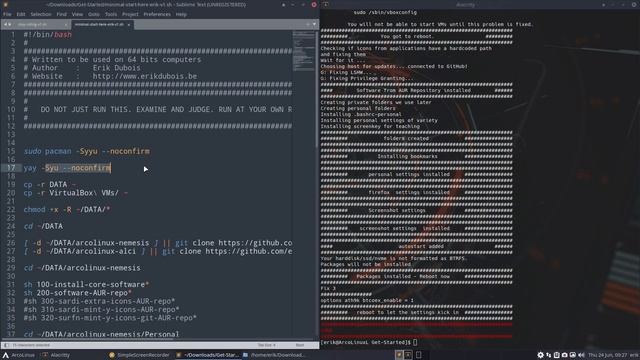
Task: Open the clipboard manager tray icon
Action: 556,355
